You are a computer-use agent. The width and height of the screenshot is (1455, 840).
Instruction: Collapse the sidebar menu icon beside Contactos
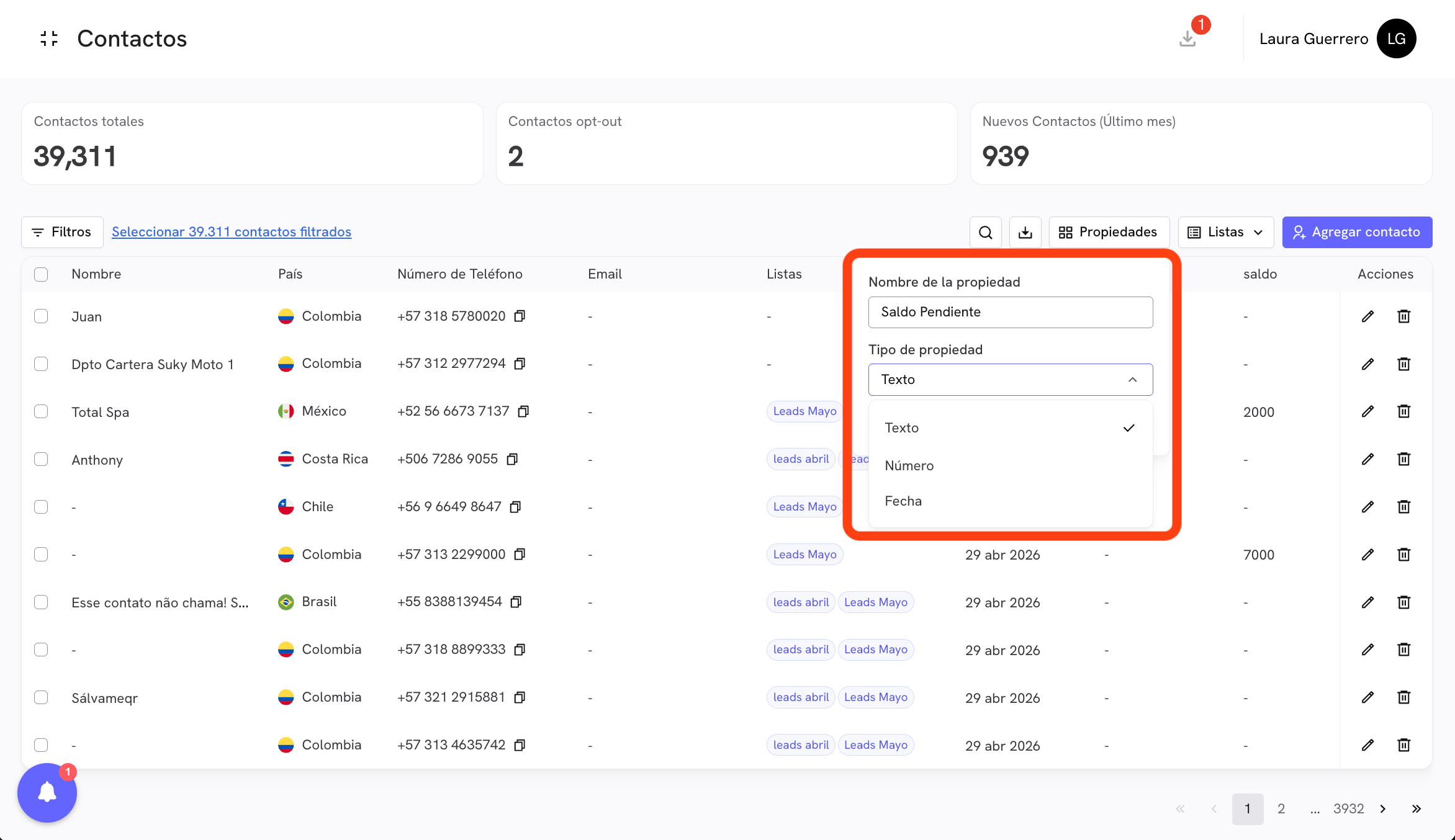coord(49,38)
